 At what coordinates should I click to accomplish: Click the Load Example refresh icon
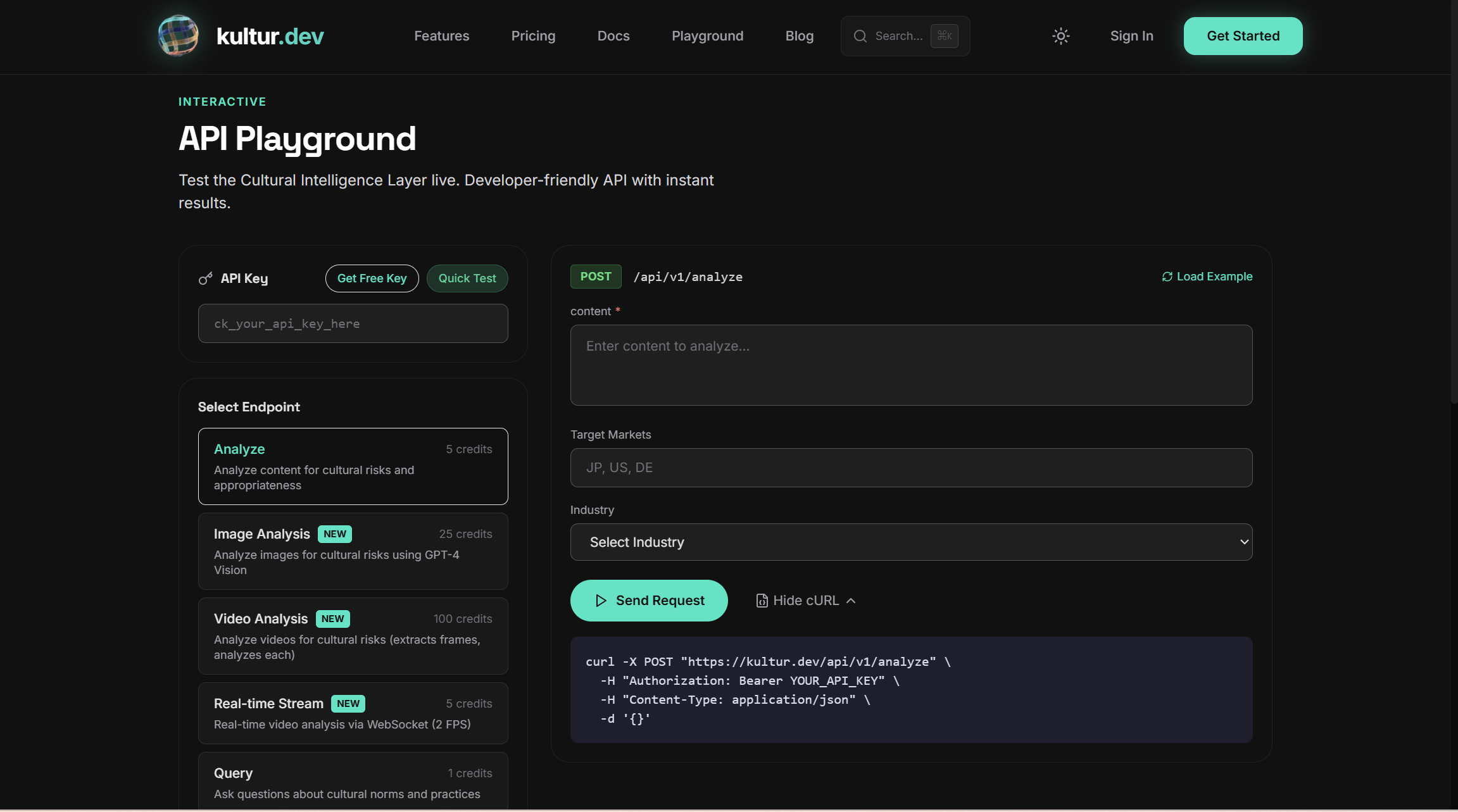tap(1167, 277)
